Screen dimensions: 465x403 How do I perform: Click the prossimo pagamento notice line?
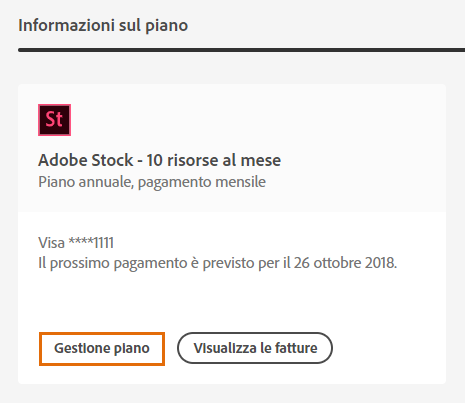tap(218, 263)
